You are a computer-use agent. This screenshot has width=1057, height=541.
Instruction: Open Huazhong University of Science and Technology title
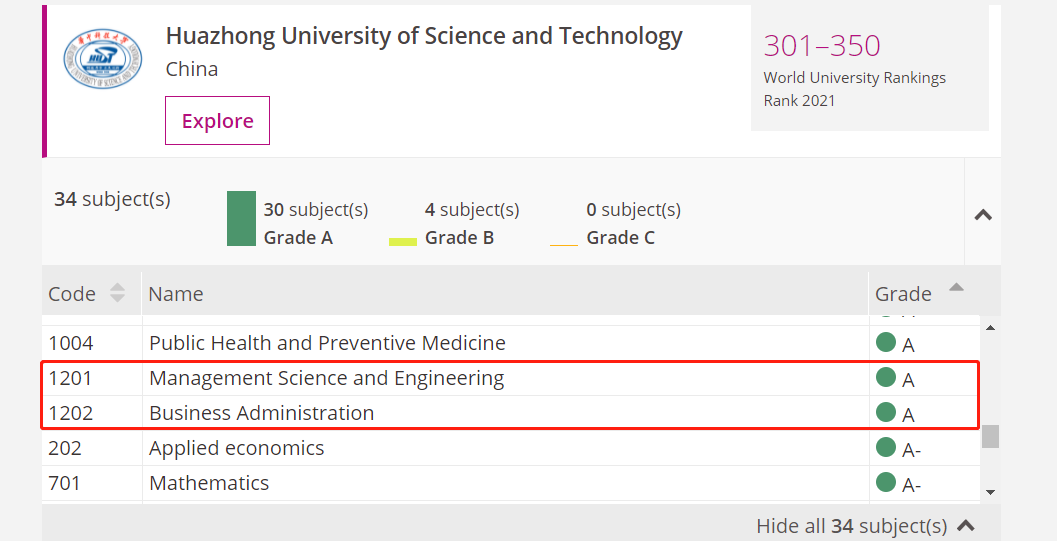tap(424, 36)
